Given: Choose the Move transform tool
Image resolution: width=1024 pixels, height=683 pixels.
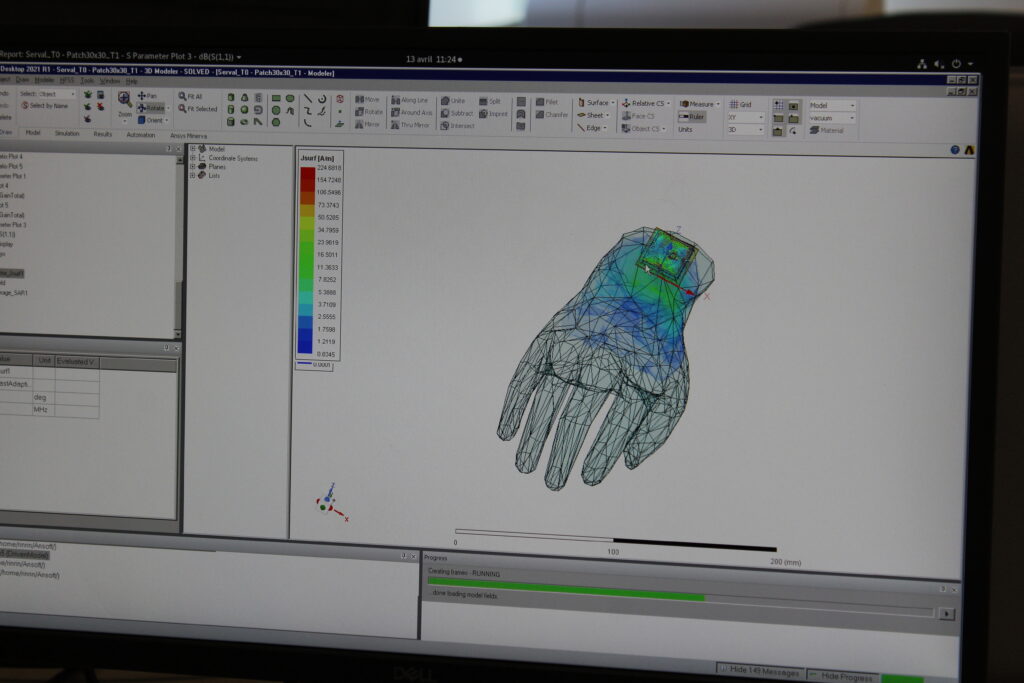Looking at the screenshot, I should pos(367,99).
